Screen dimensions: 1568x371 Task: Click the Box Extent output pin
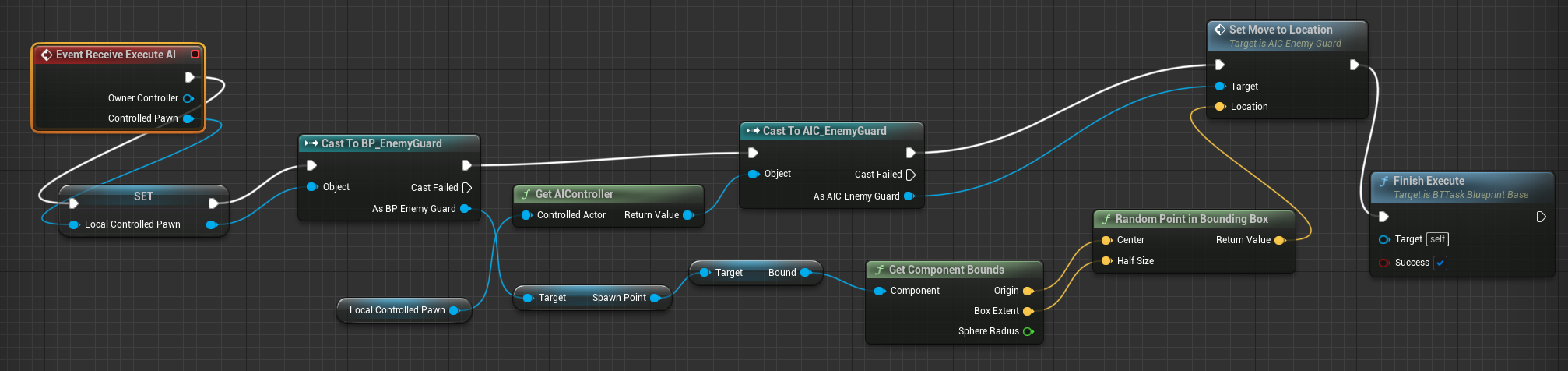(1028, 311)
